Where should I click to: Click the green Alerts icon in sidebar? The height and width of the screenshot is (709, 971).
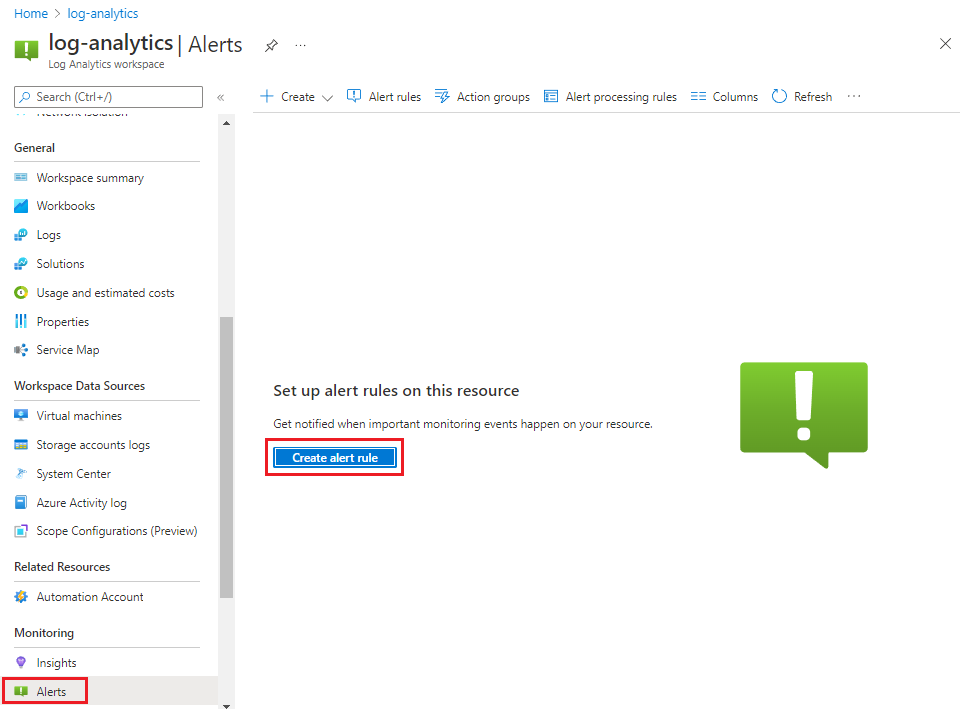[21, 691]
